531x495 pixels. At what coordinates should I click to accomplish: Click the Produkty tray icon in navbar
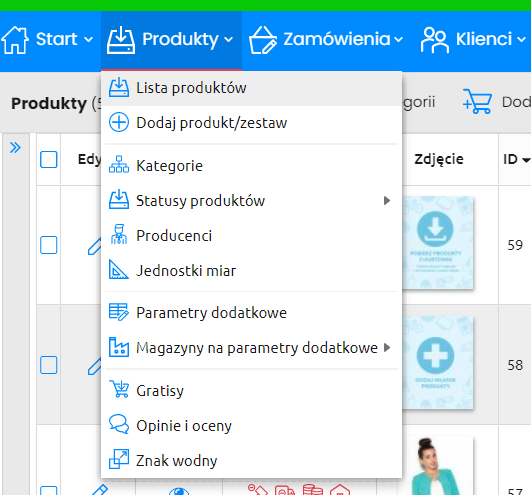coord(121,40)
